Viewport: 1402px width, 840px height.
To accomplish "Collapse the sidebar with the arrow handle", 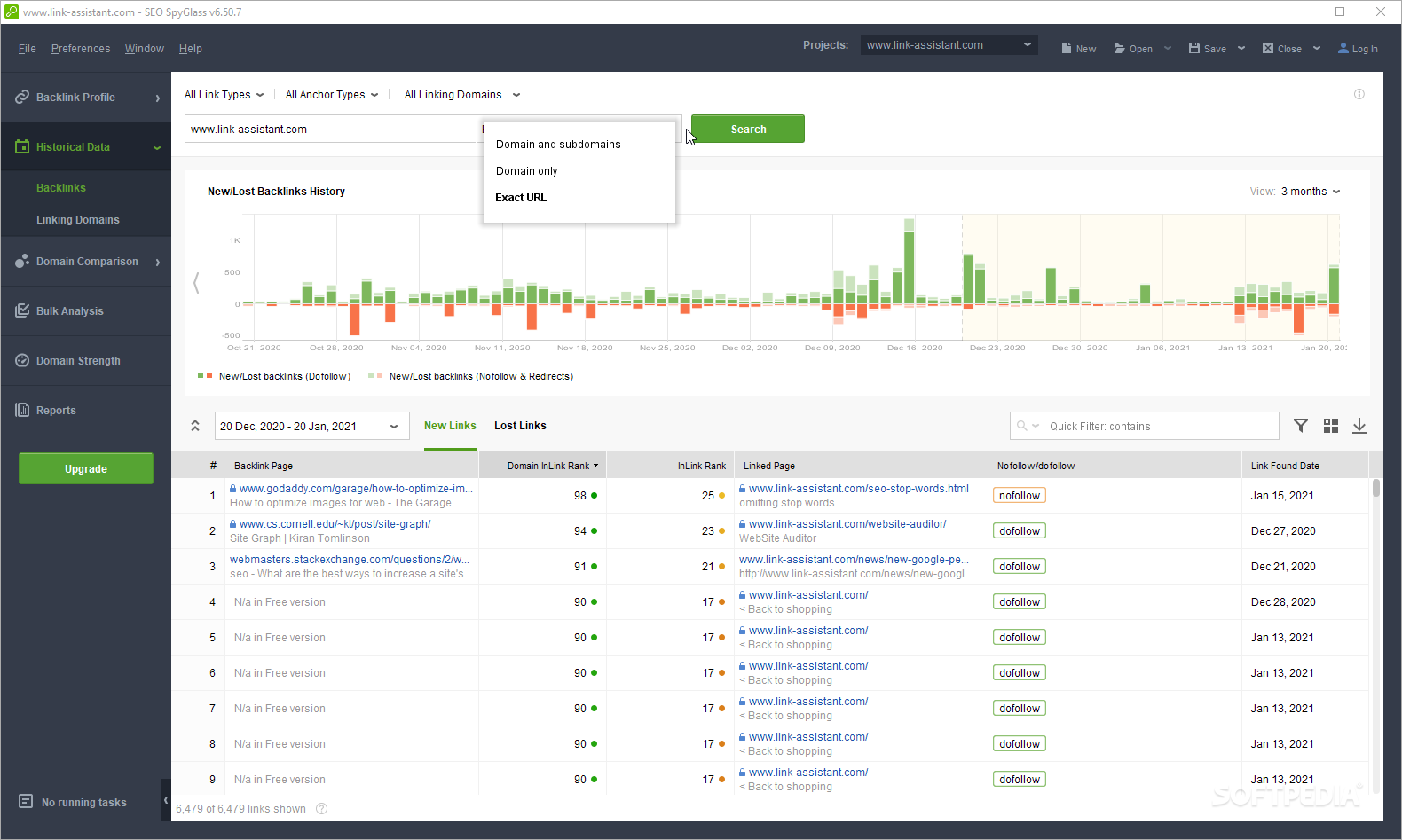I will pos(166,800).
